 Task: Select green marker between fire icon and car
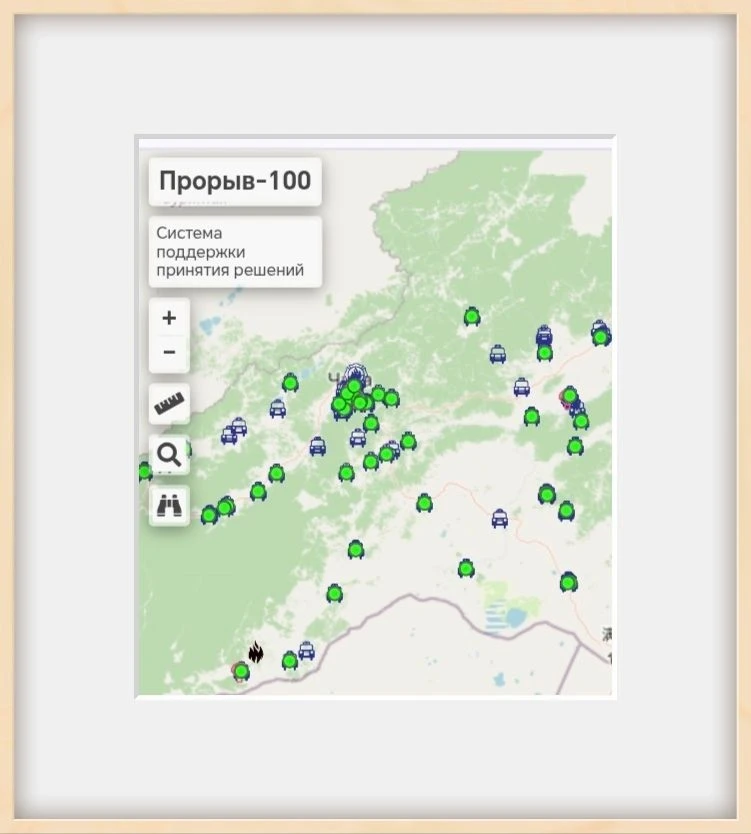pos(290,661)
